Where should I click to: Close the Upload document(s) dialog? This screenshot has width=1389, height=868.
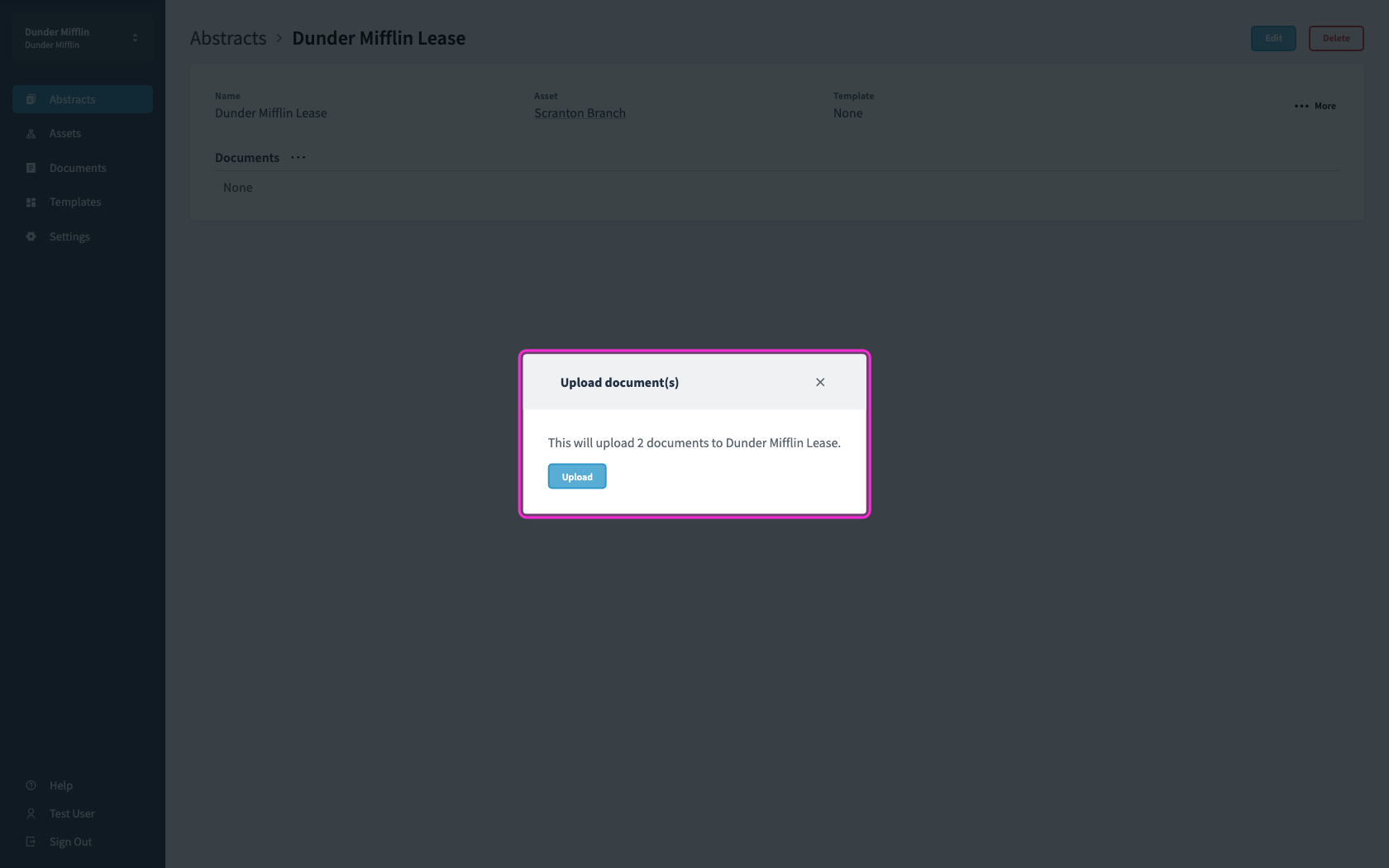coord(820,382)
